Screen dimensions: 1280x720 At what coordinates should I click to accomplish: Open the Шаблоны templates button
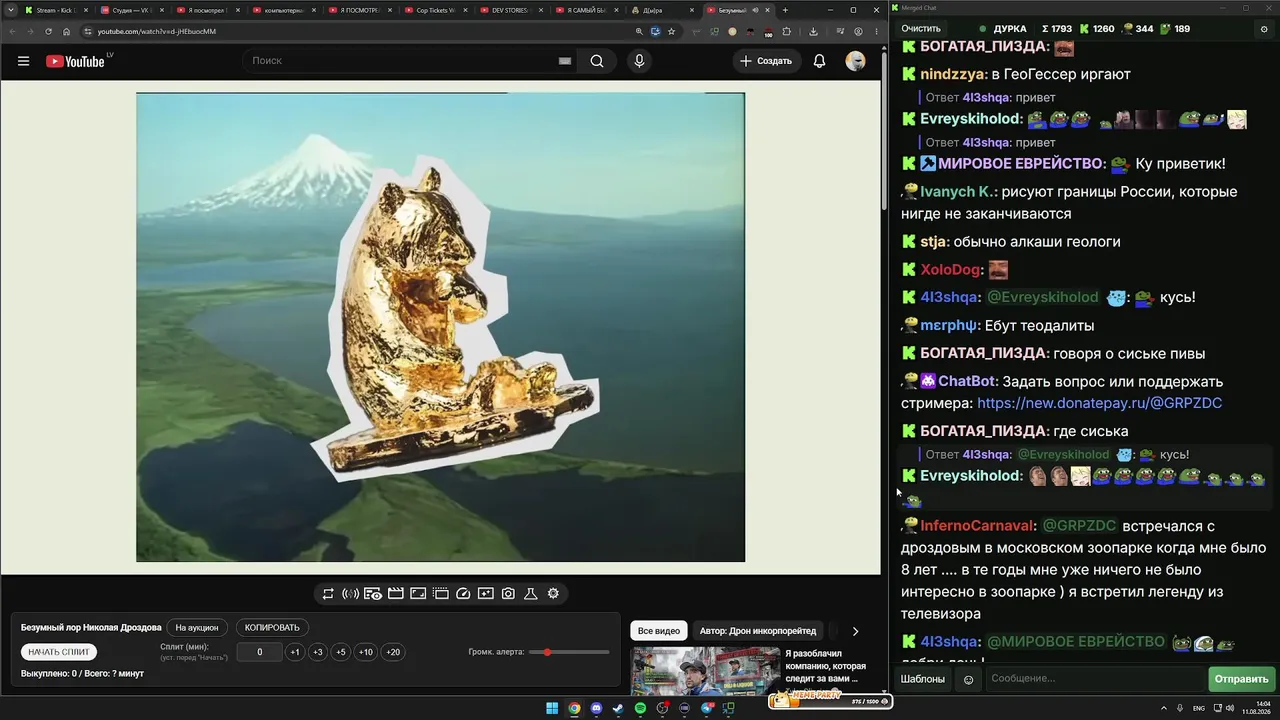coord(922,679)
